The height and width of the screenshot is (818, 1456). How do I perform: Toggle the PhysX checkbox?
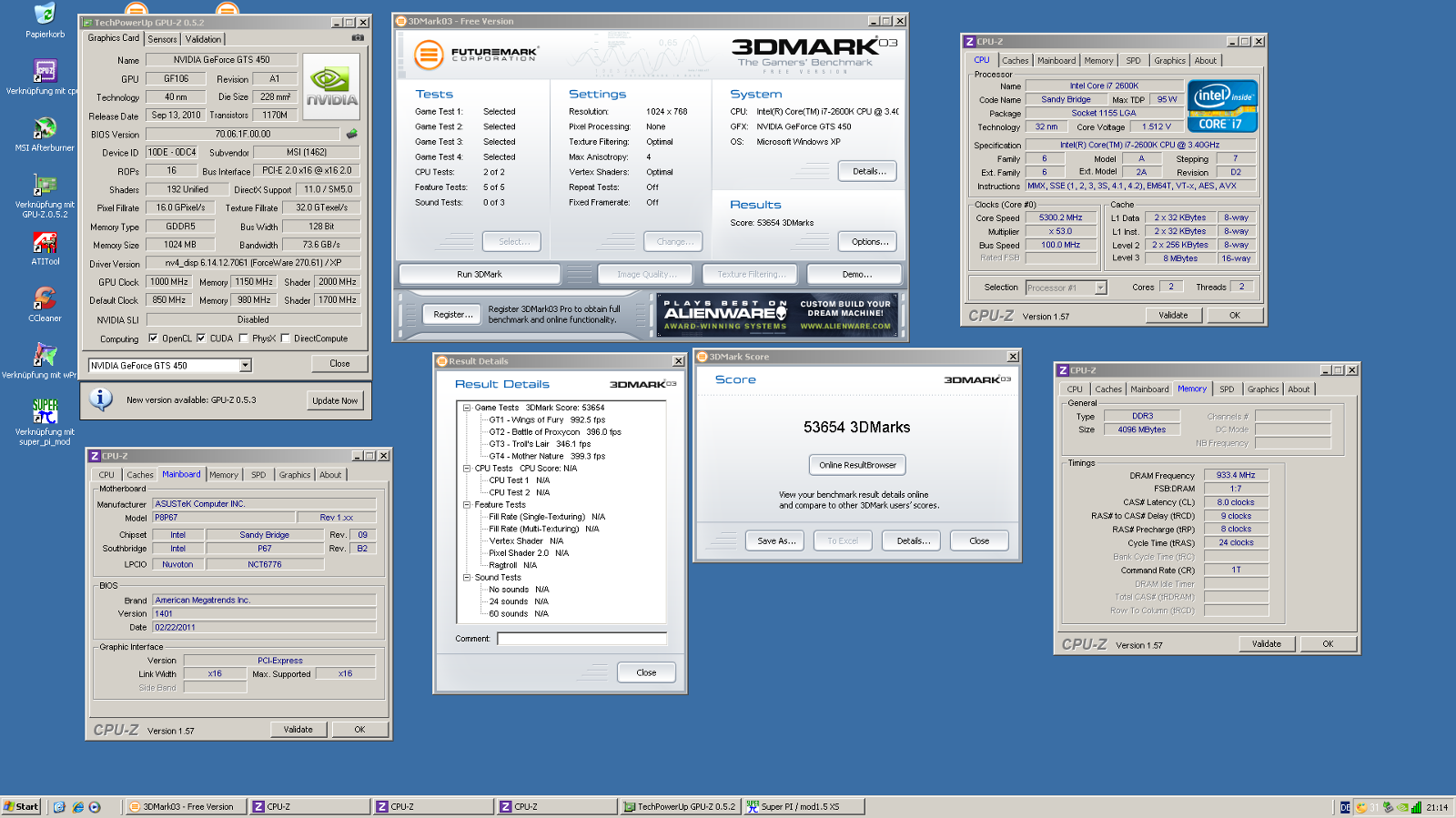243,338
